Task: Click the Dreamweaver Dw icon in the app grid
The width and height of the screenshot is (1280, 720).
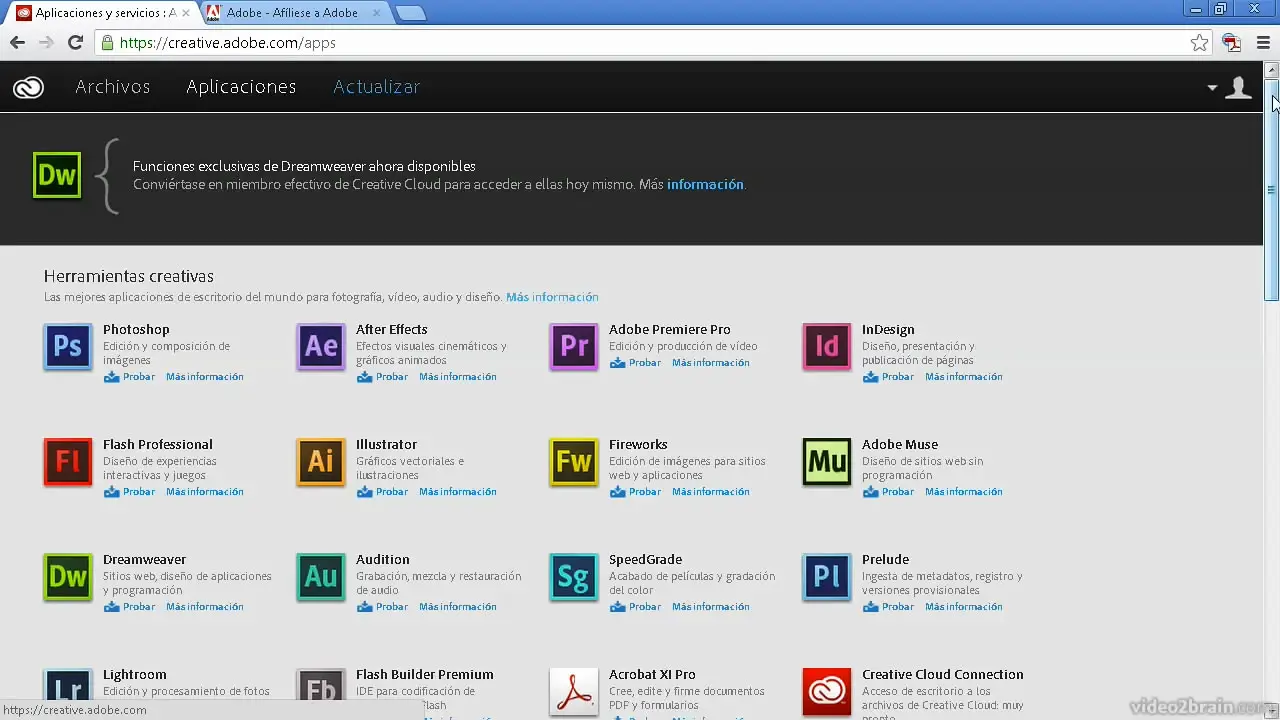Action: pyautogui.click(x=68, y=576)
